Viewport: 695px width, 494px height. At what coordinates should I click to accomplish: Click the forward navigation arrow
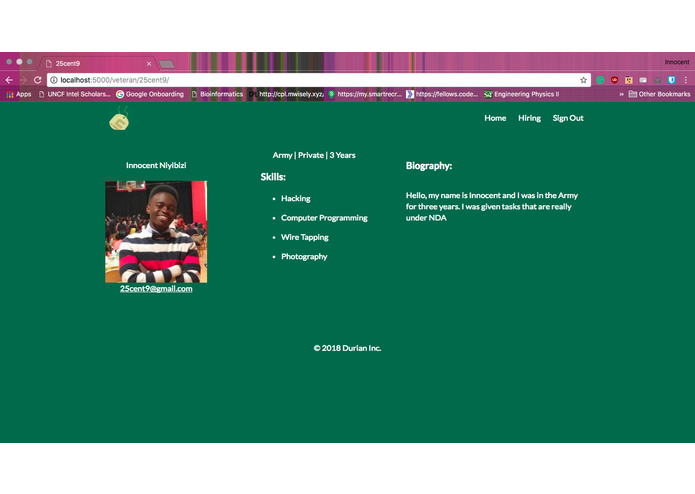pos(23,80)
